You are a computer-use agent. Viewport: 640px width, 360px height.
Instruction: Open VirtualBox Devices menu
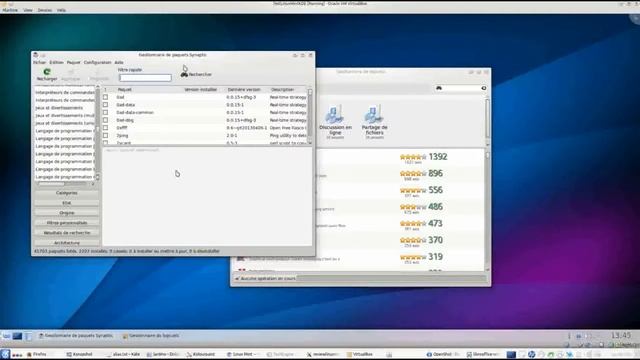pos(44,10)
